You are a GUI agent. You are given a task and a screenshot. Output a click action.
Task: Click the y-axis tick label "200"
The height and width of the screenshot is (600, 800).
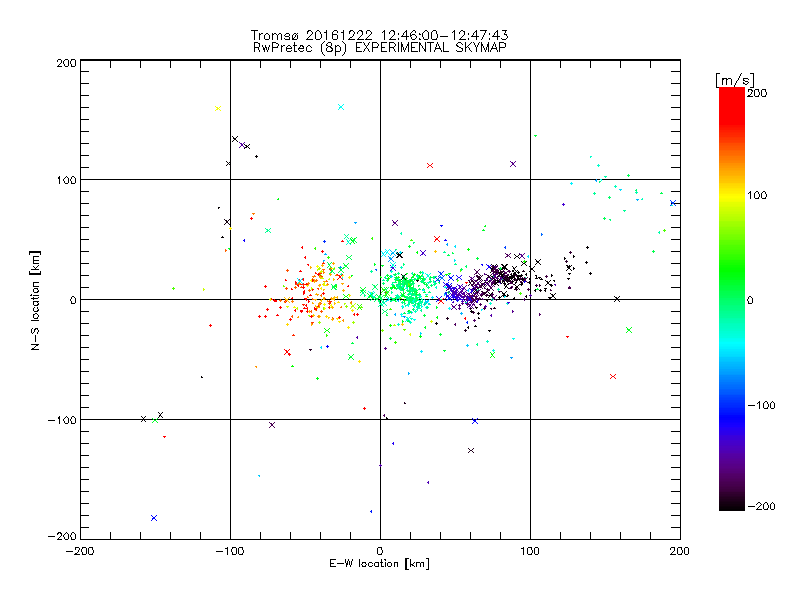click(x=66, y=63)
